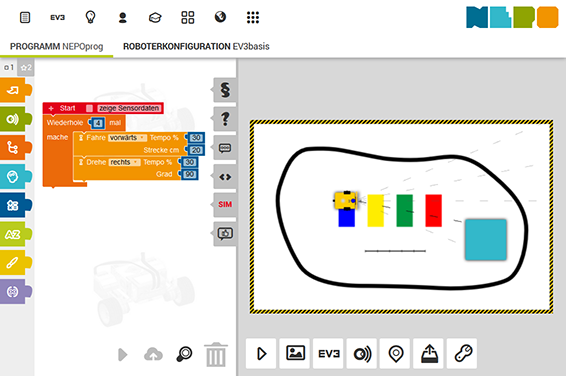Open the Action (Aktion) block category
Image resolution: width=566 pixels, height=376 pixels.
coord(14,90)
